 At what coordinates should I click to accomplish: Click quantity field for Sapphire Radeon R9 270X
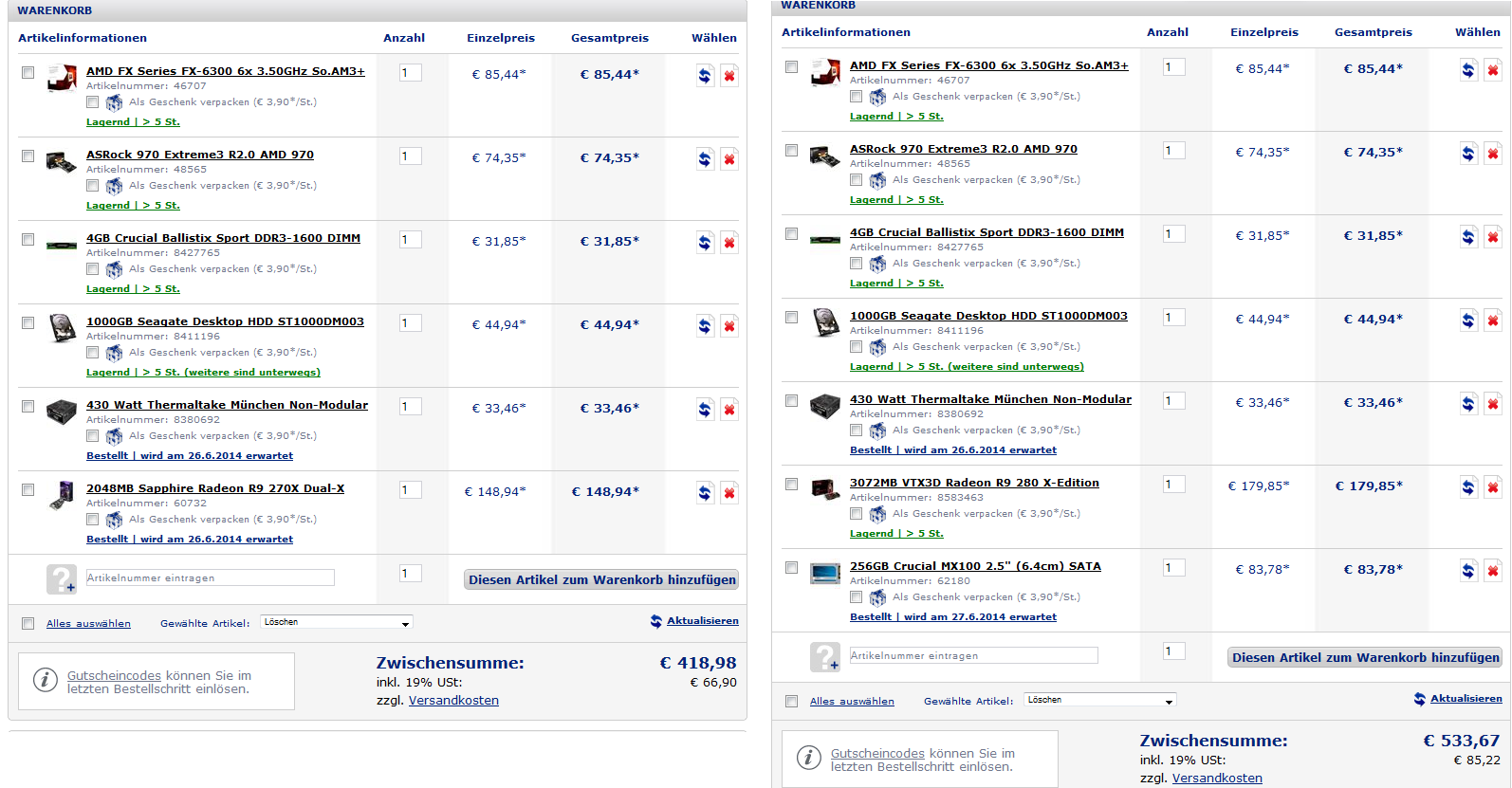pyautogui.click(x=410, y=490)
